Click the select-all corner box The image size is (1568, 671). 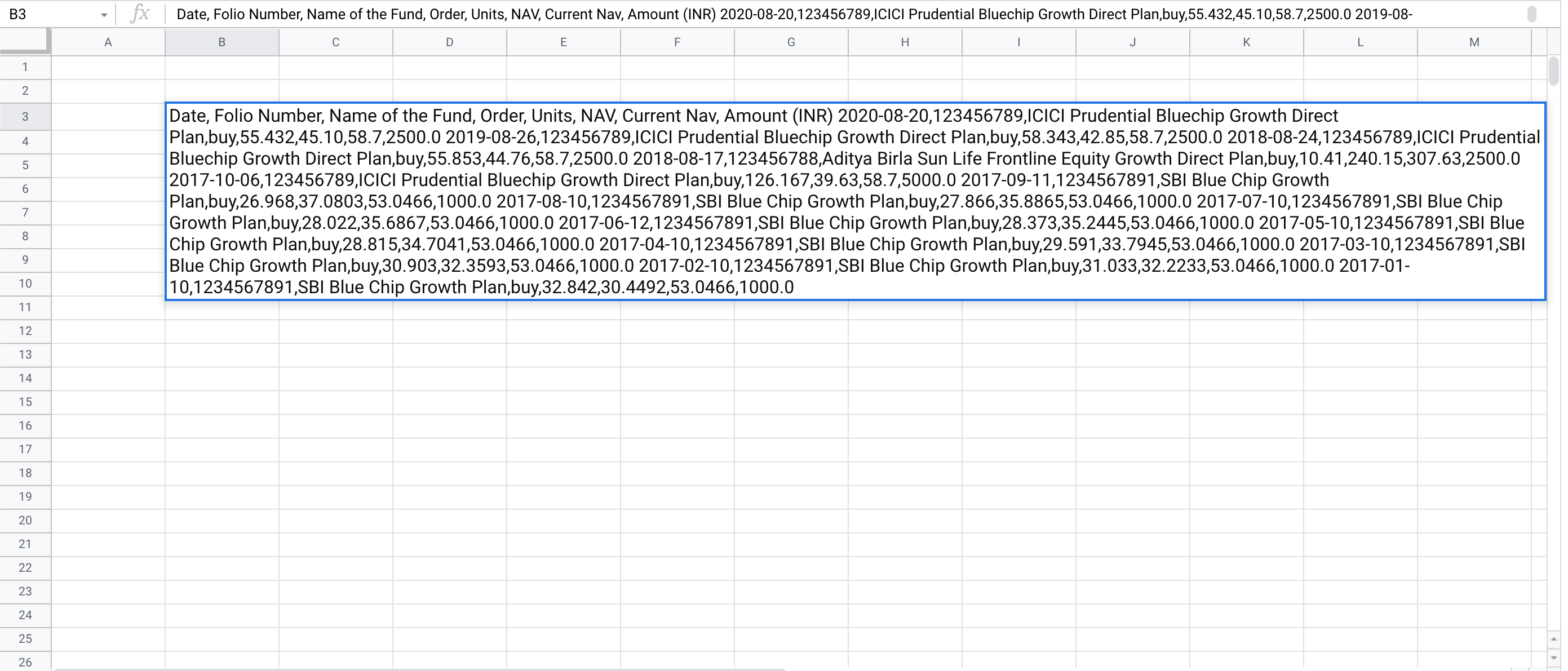[x=25, y=41]
